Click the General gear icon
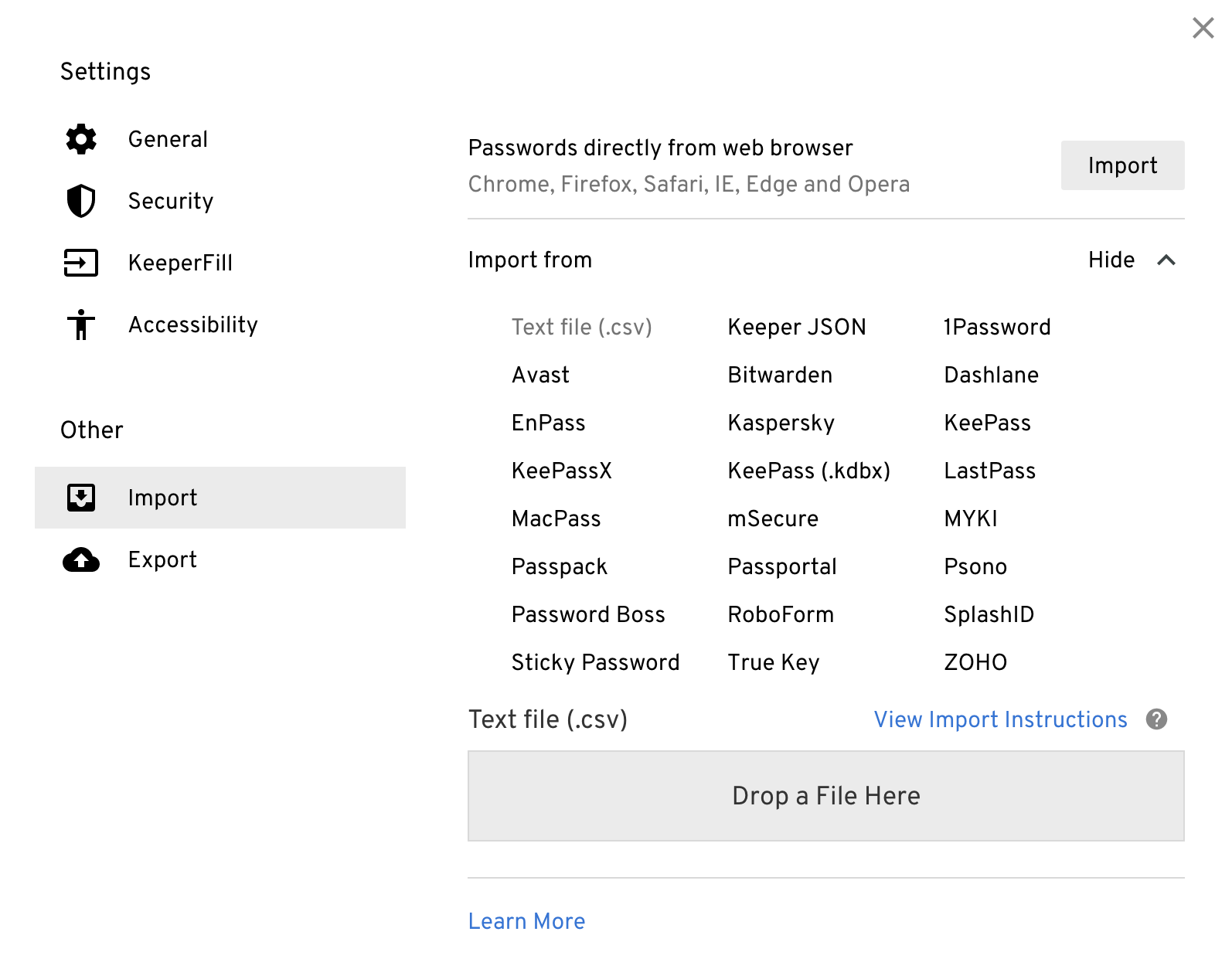The height and width of the screenshot is (969, 1232). click(81, 139)
